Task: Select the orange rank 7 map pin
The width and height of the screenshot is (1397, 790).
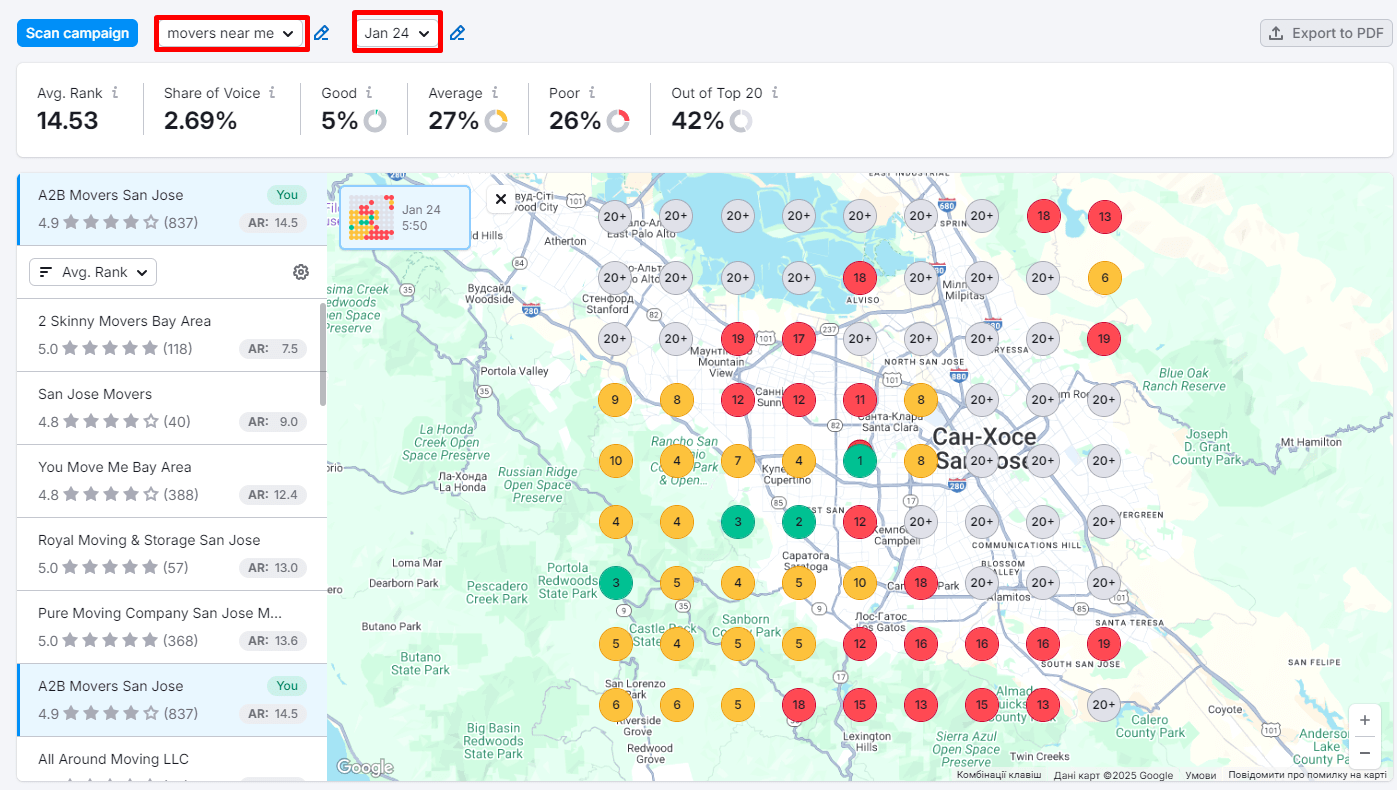Action: tap(737, 461)
